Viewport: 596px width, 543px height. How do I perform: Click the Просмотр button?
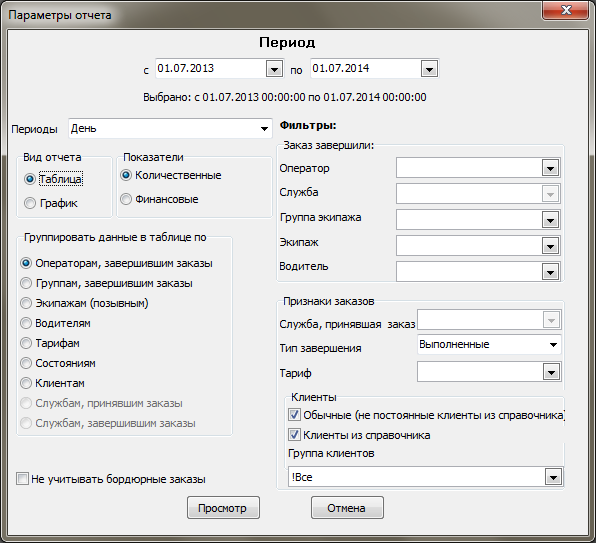click(x=223, y=508)
